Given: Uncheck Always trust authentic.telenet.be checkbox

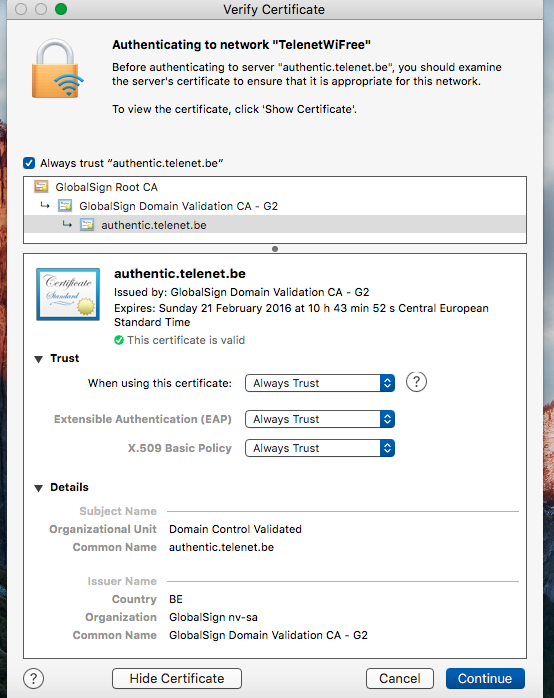Looking at the screenshot, I should point(29,163).
